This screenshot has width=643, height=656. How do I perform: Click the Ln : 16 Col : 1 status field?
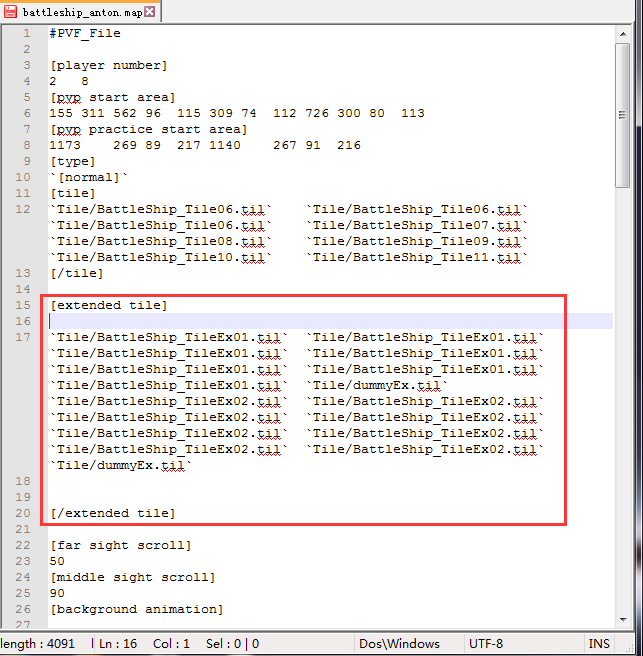point(144,643)
